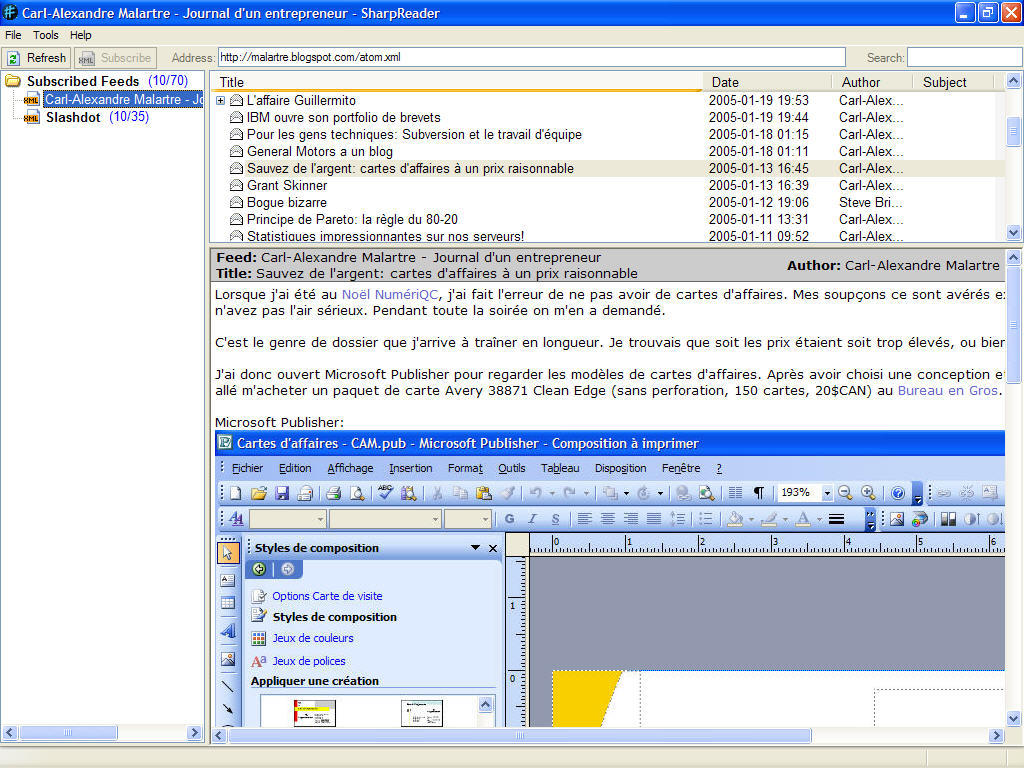Screen dimensions: 1024x768
Task: Click the pilcrow special characters icon in Publisher
Action: 758,493
